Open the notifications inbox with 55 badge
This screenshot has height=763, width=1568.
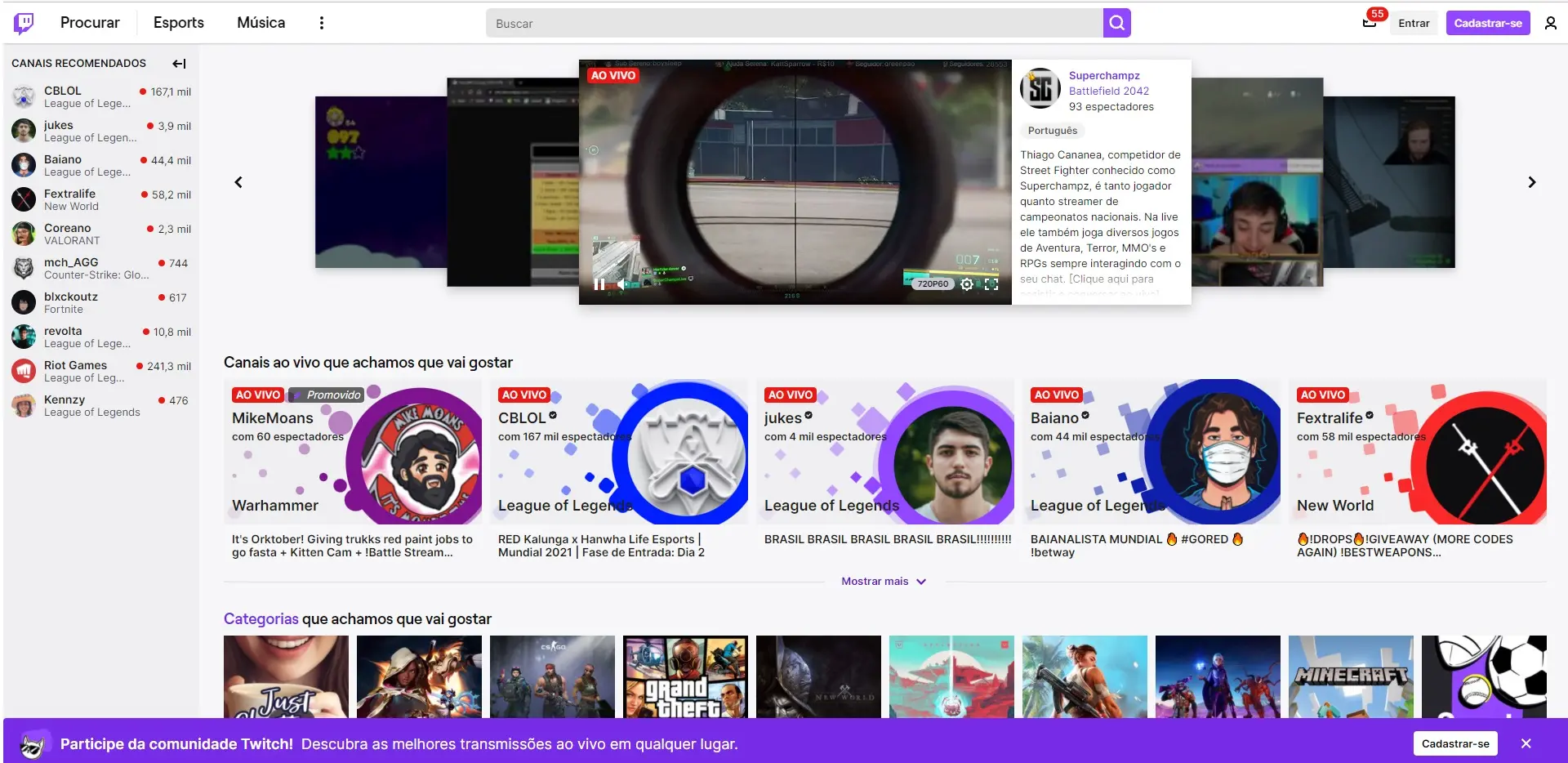coord(1370,23)
